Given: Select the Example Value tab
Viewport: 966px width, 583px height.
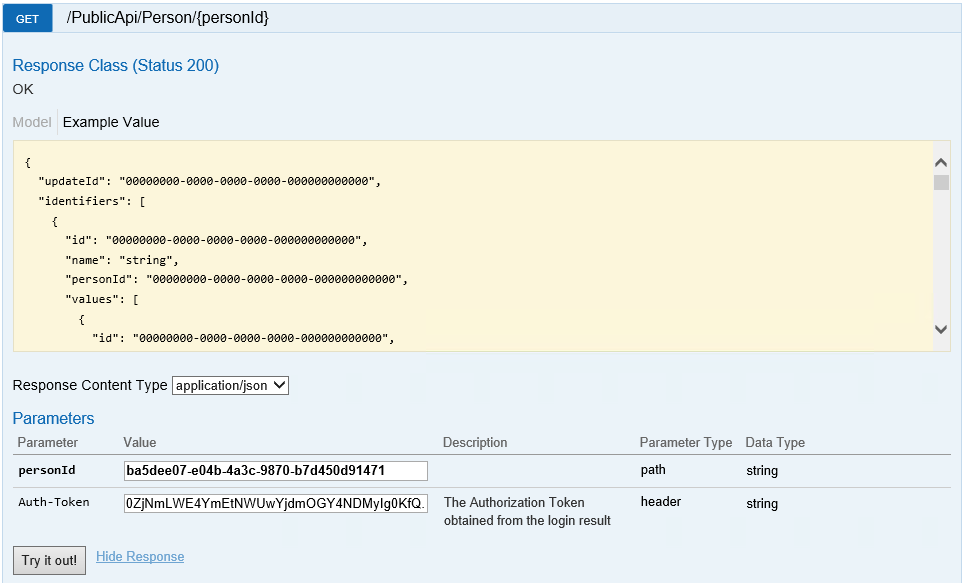Looking at the screenshot, I should tap(113, 122).
